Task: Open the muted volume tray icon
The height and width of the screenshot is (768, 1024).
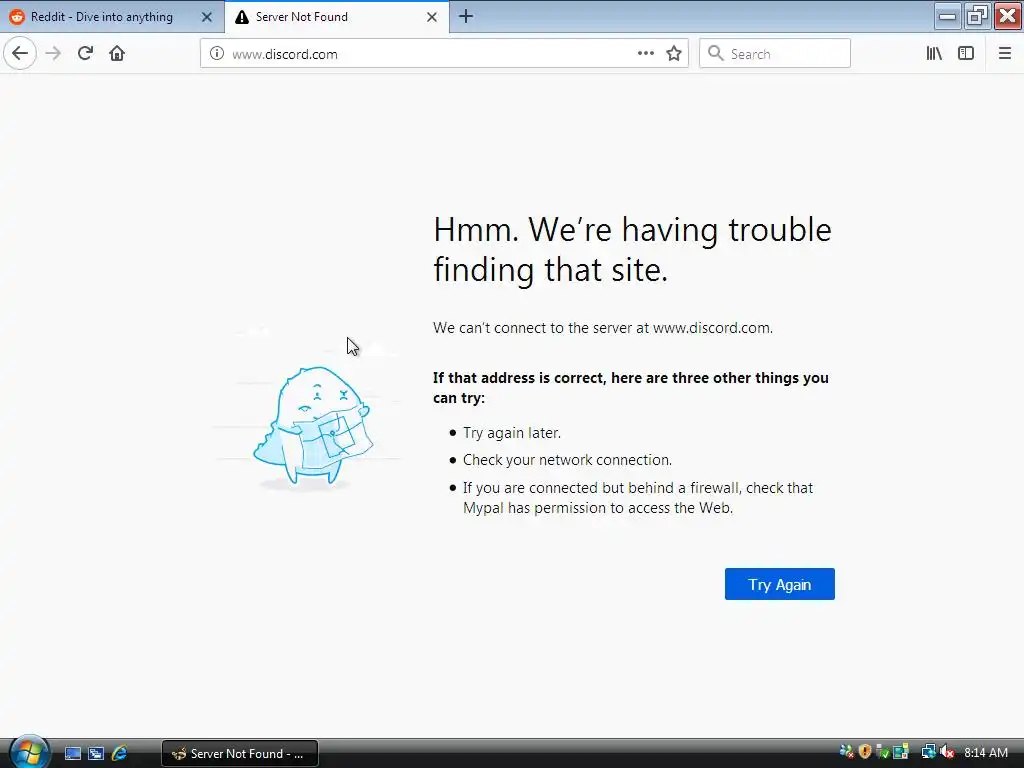Action: tap(948, 752)
